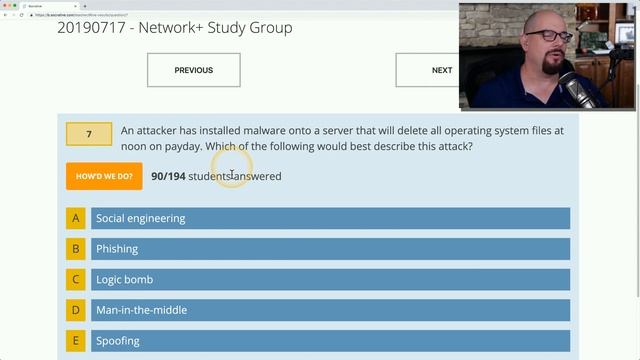Select the letter A answer badge
The height and width of the screenshot is (360, 640).
[x=76, y=218]
